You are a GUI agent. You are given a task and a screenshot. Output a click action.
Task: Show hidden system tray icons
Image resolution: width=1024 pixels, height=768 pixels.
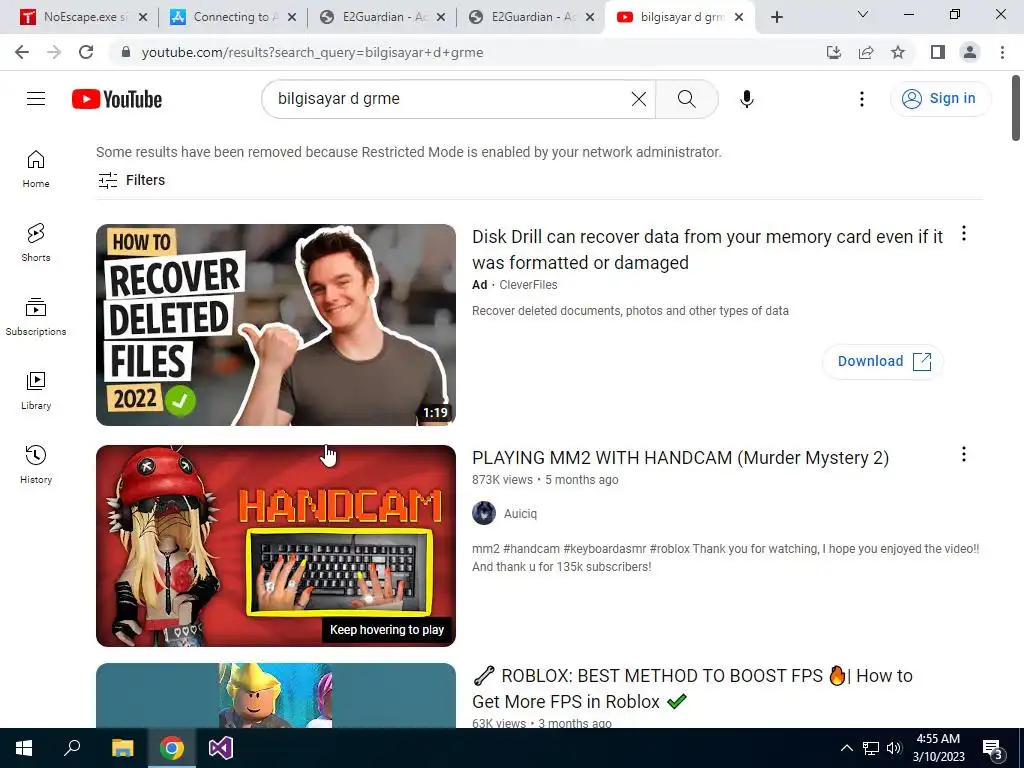click(x=846, y=748)
